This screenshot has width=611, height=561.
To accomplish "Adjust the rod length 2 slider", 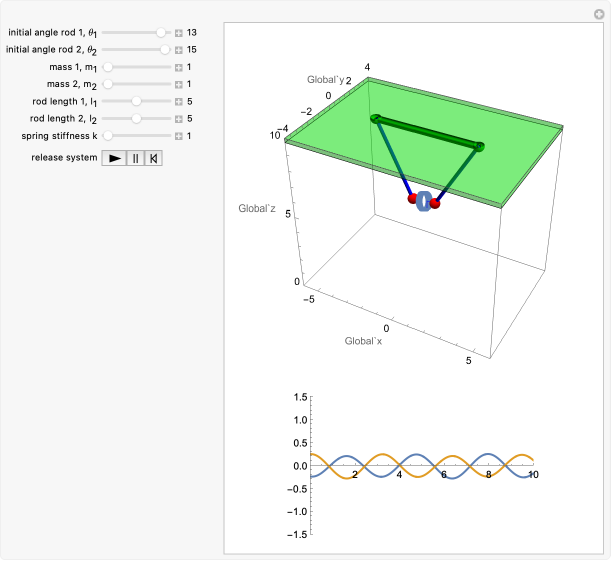I will pyautogui.click(x=137, y=118).
